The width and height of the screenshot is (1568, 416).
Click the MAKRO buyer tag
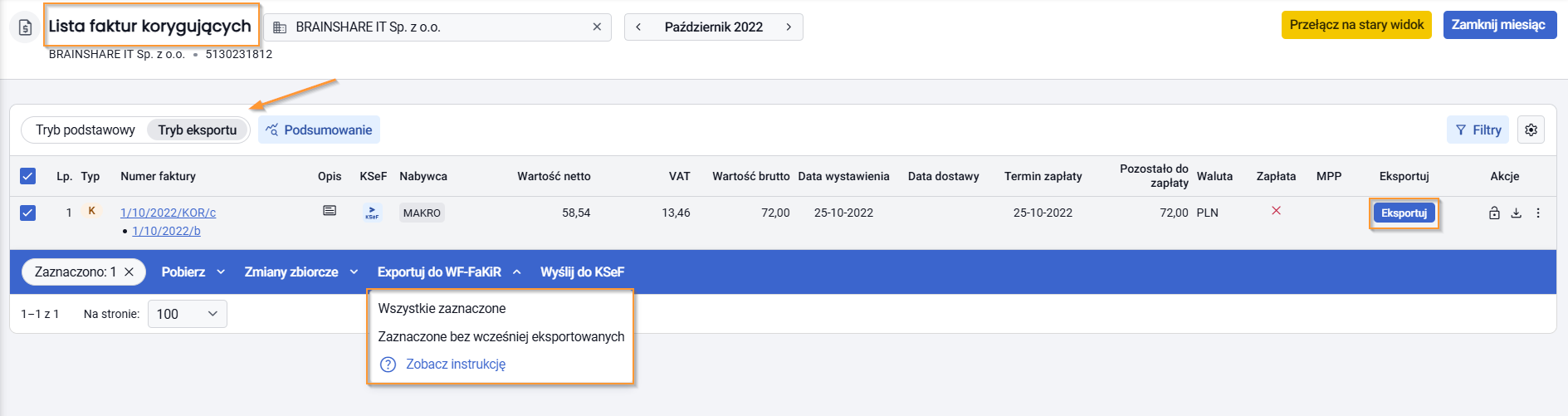pyautogui.click(x=422, y=213)
